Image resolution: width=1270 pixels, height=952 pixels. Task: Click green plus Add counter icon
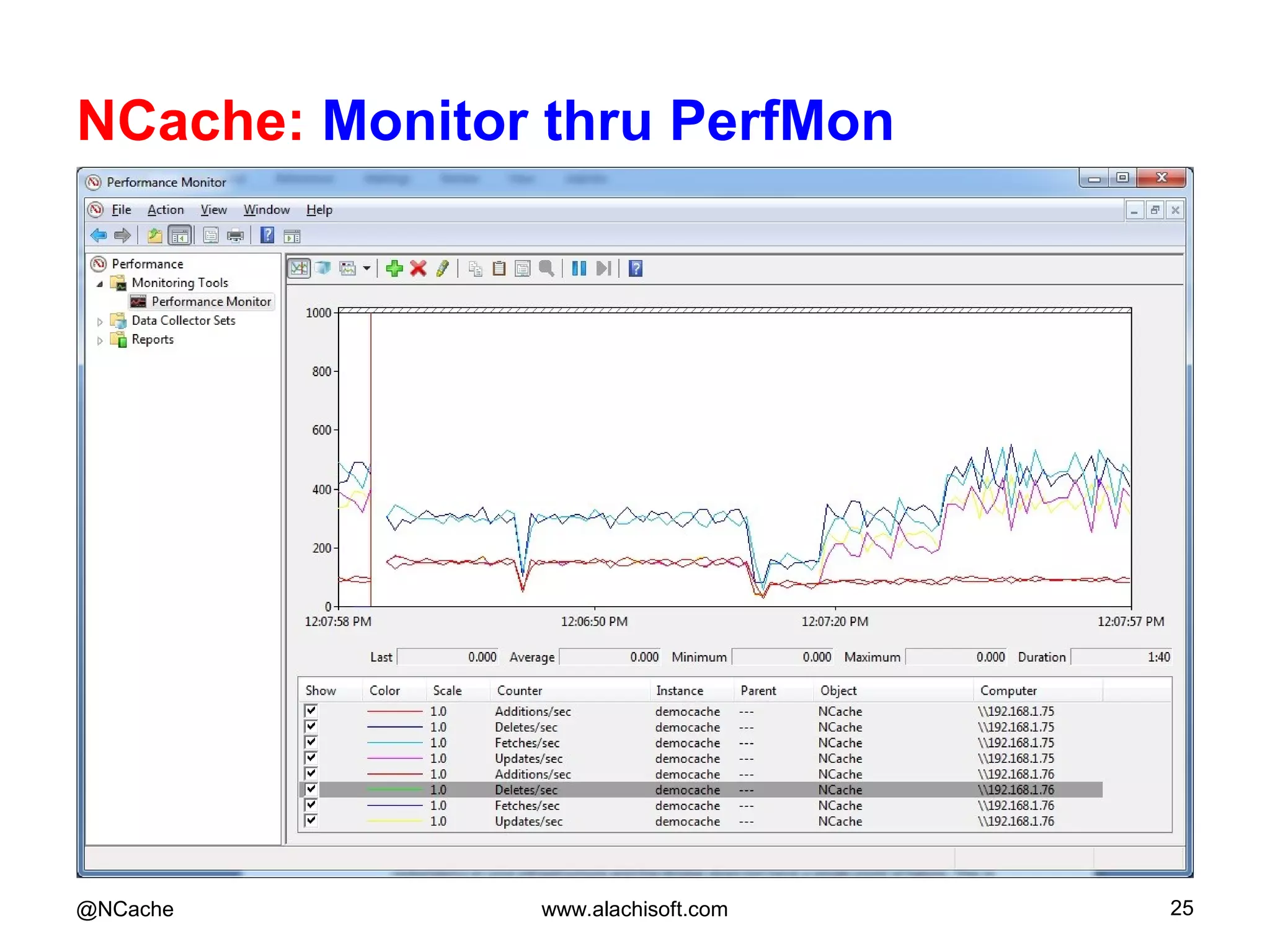tap(394, 268)
